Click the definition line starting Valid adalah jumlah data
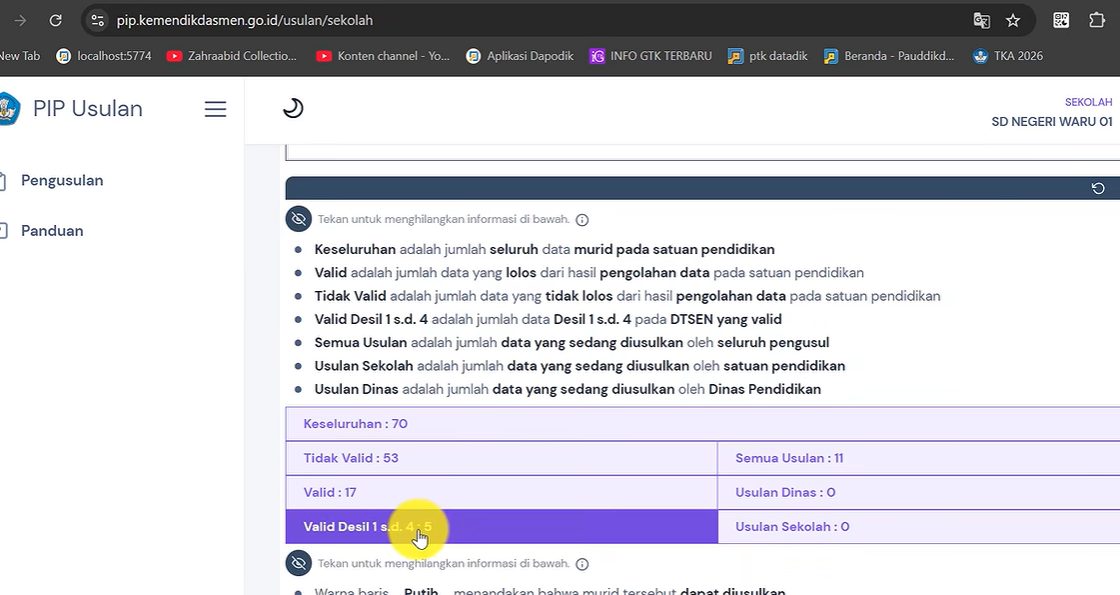This screenshot has height=595, width=1120. coord(589,273)
